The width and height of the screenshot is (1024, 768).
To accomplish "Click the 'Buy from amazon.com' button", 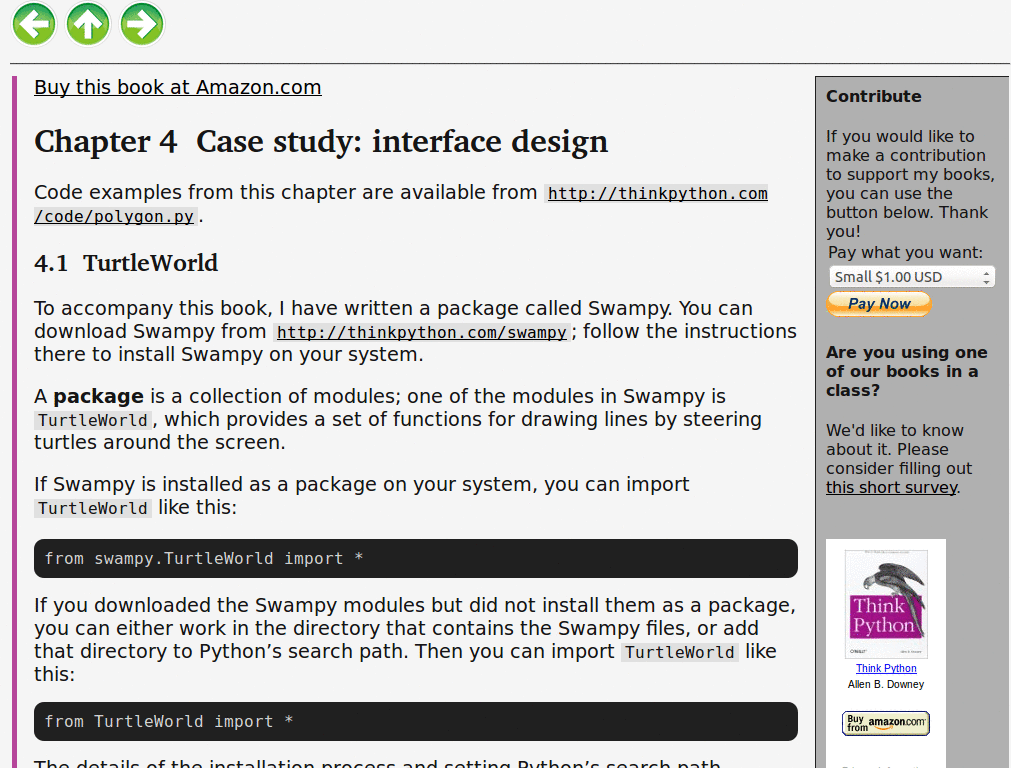I will click(886, 723).
